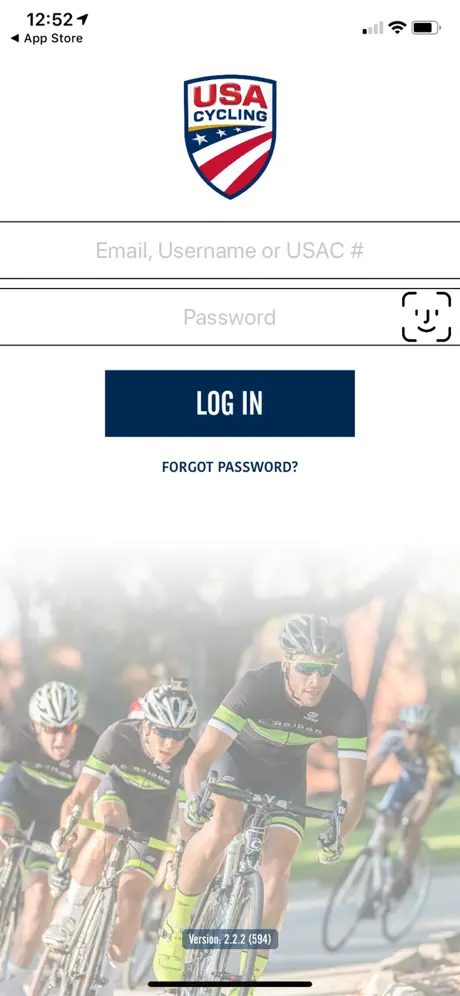The height and width of the screenshot is (996, 460).
Task: Tap the Version 2.2.2 (594) label
Action: pyautogui.click(x=230, y=939)
